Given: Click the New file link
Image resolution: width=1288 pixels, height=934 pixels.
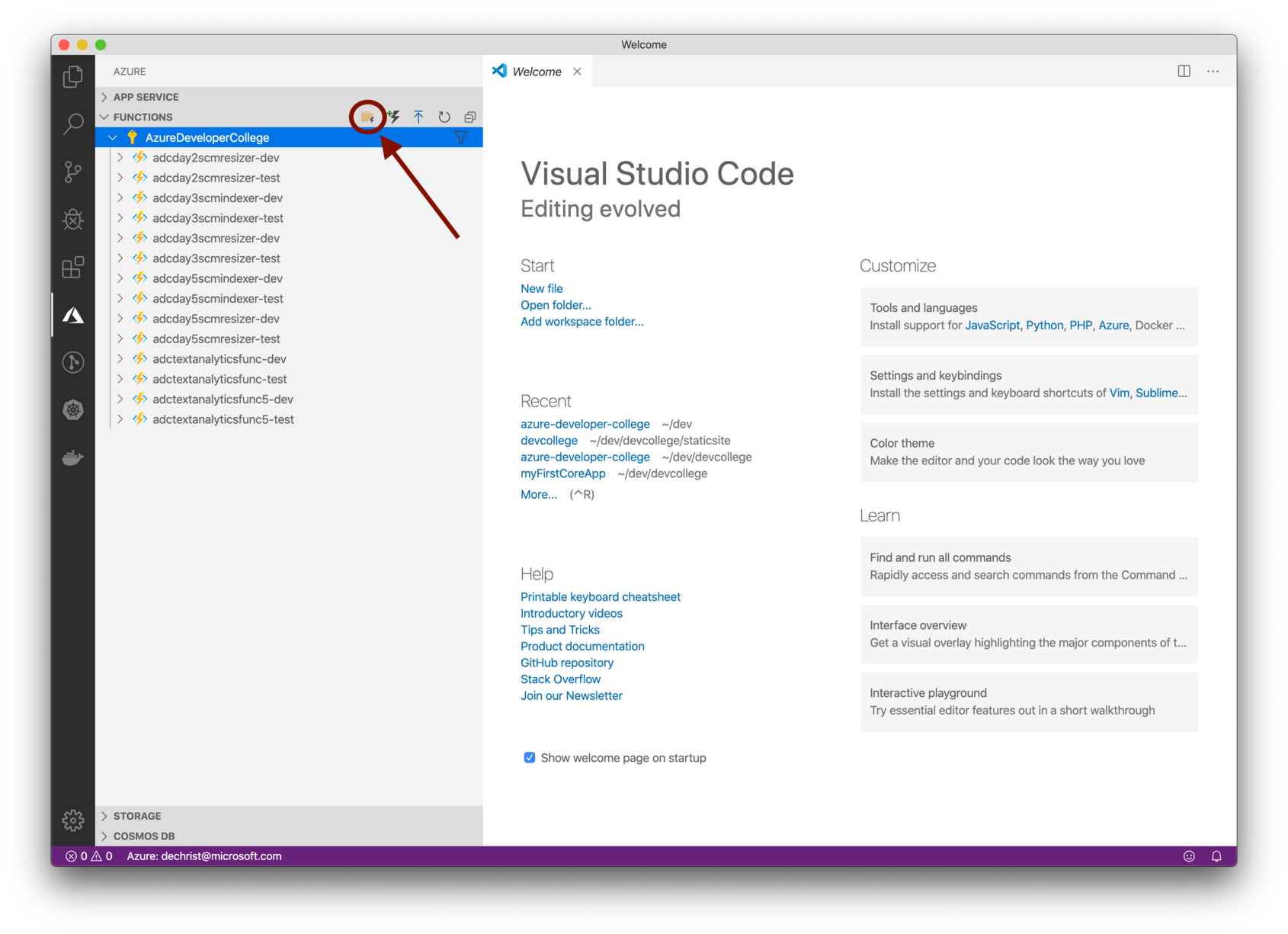Looking at the screenshot, I should click(541, 288).
